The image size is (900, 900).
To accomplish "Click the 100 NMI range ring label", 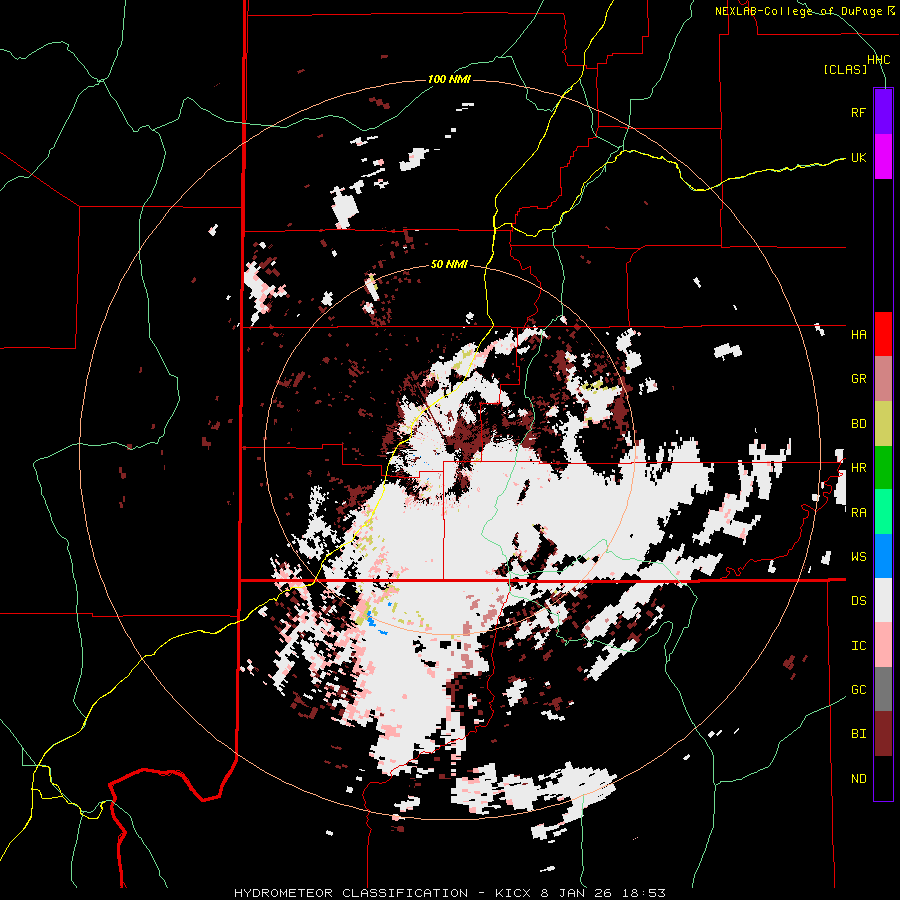I will tap(449, 79).
